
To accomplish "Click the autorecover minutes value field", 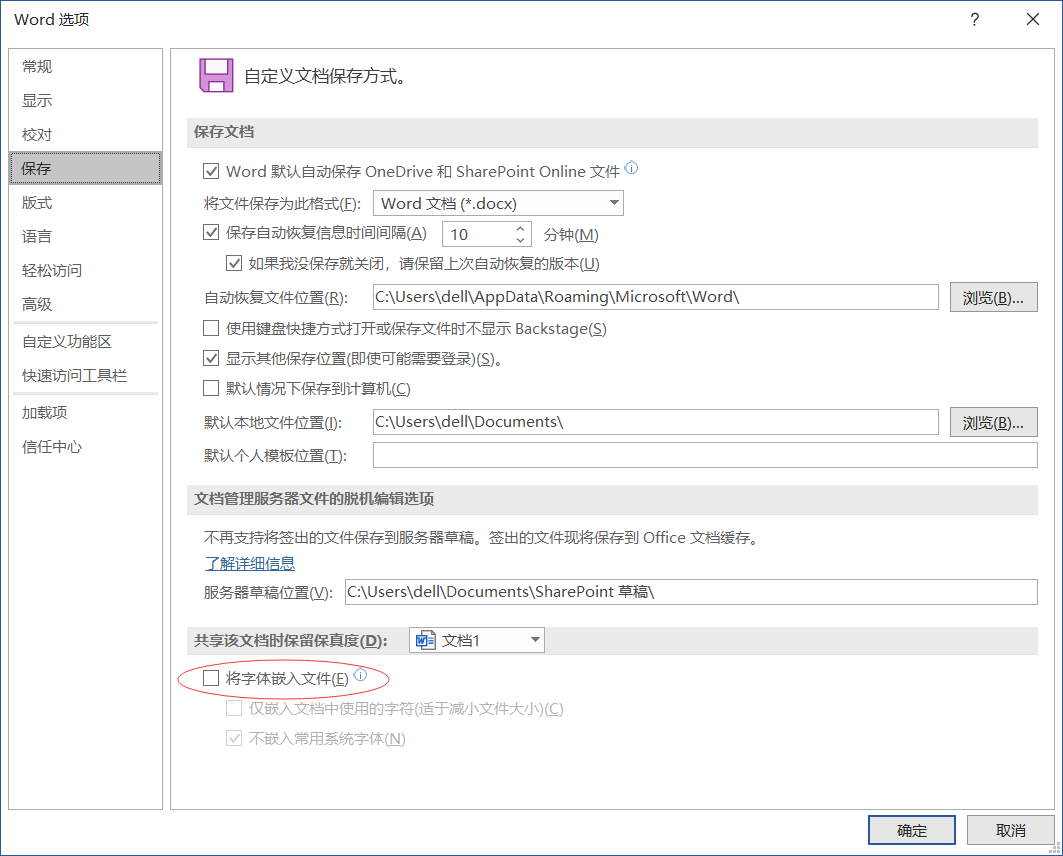I will [478, 235].
